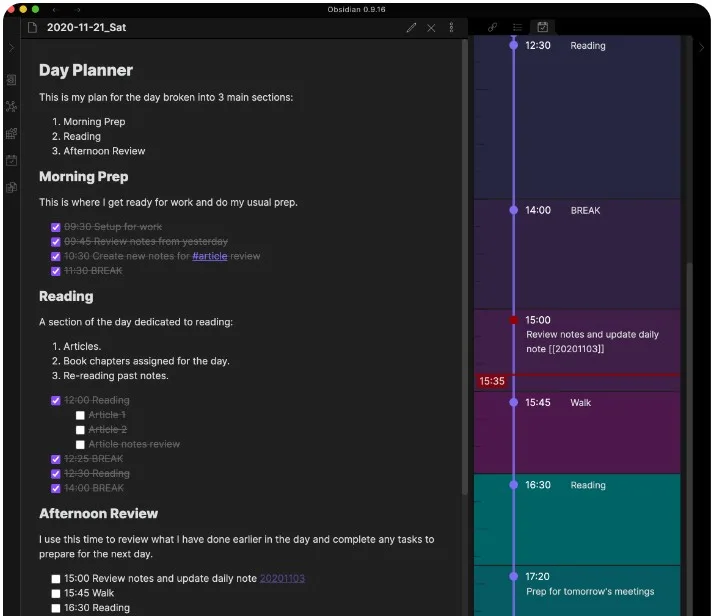Click the Reading section heading
This screenshot has width=714, height=616.
66,296
